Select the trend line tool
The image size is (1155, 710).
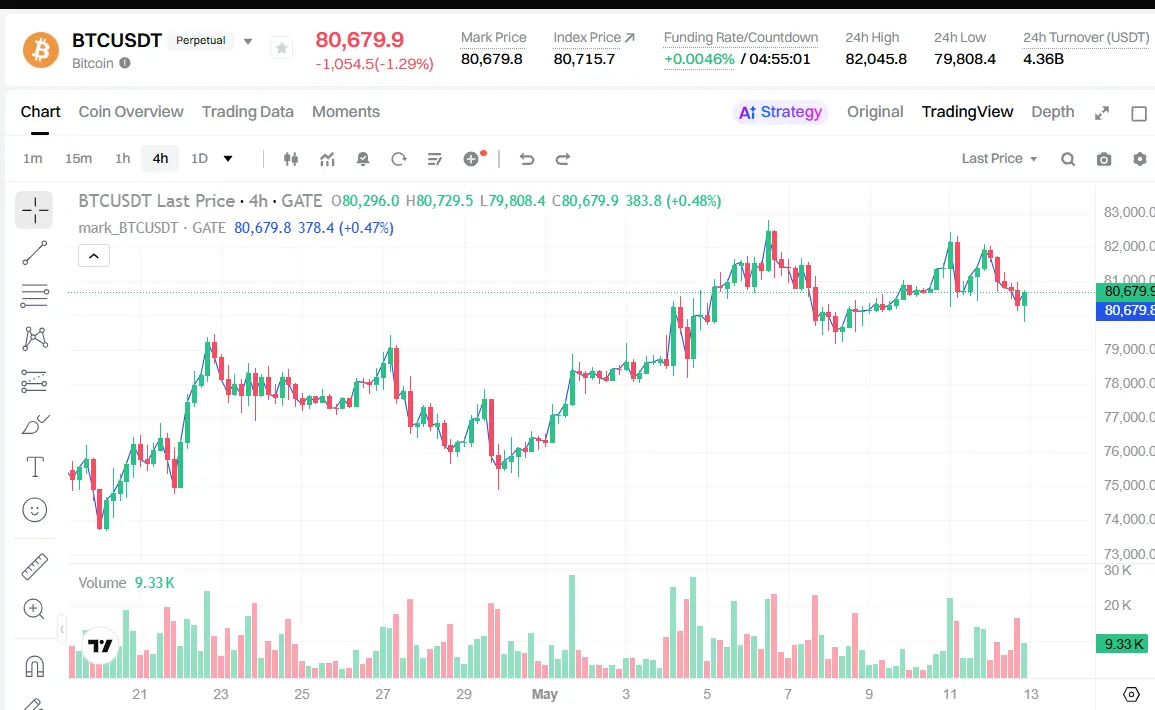click(x=35, y=253)
